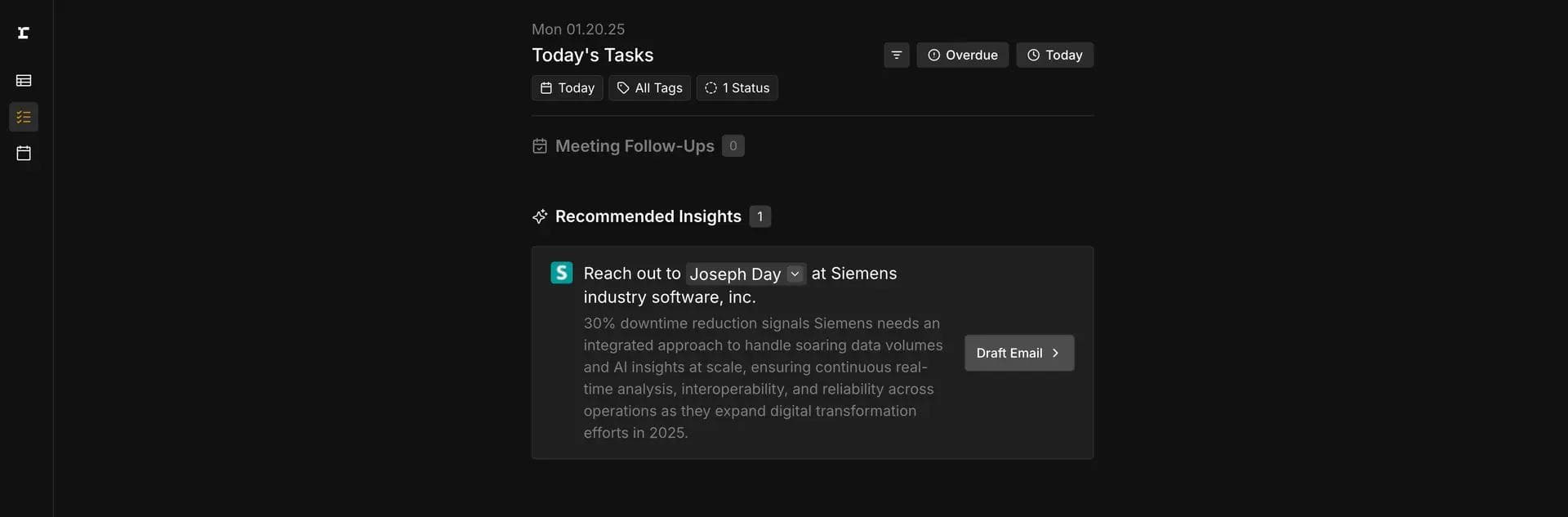Click the app logo in the sidebar

[x=23, y=33]
